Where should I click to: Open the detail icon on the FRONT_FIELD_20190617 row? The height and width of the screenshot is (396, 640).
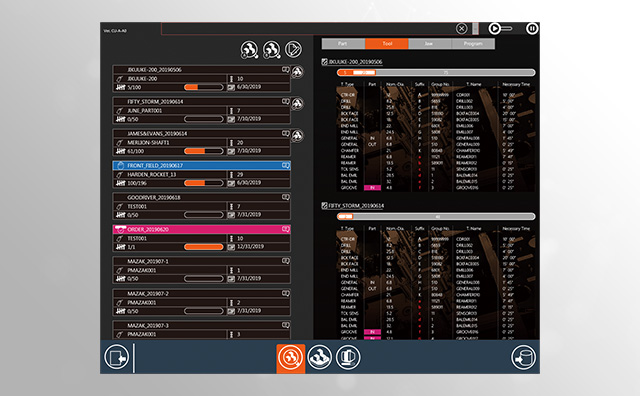coord(286,165)
